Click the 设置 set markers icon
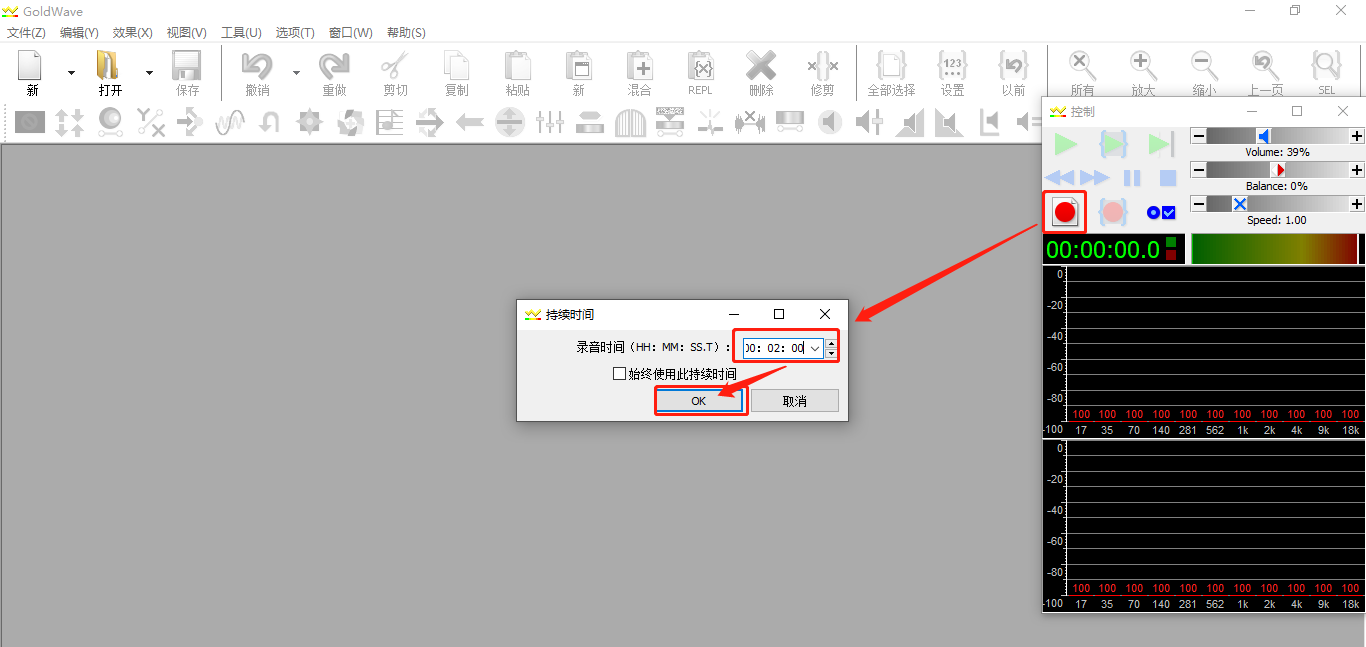Screen dimensions: 1366x647 coord(952,74)
